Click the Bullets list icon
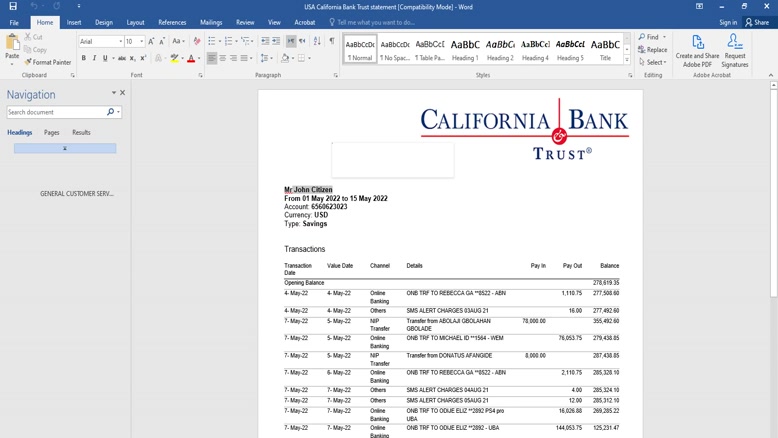This screenshot has width=778, height=438. (x=212, y=41)
